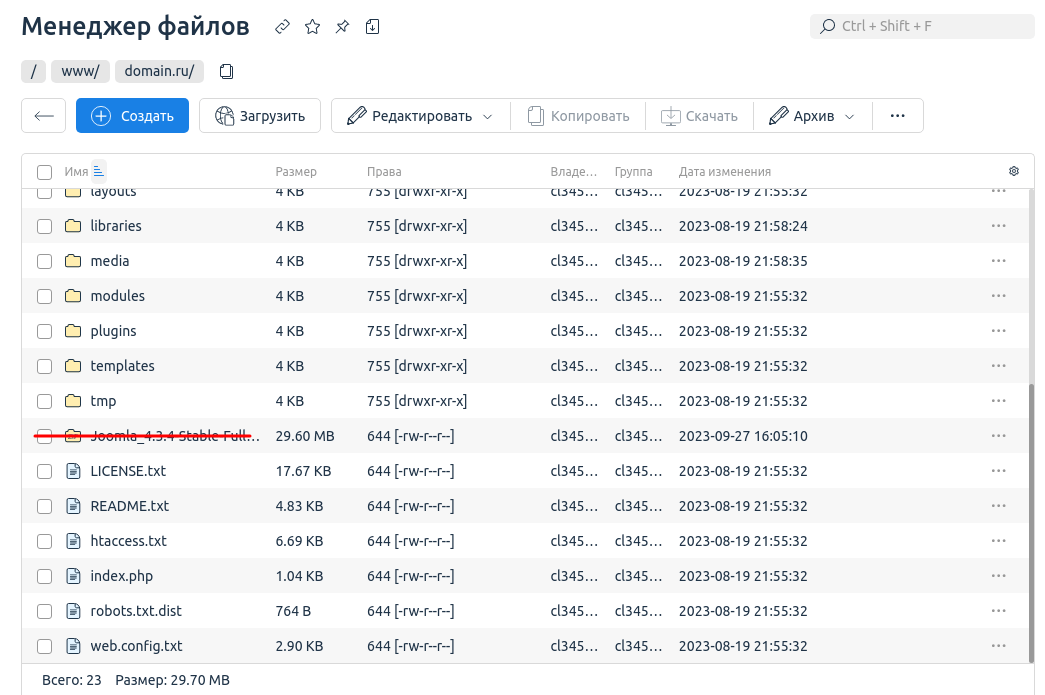
Task: Check the media folder checkbox
Action: (x=45, y=261)
